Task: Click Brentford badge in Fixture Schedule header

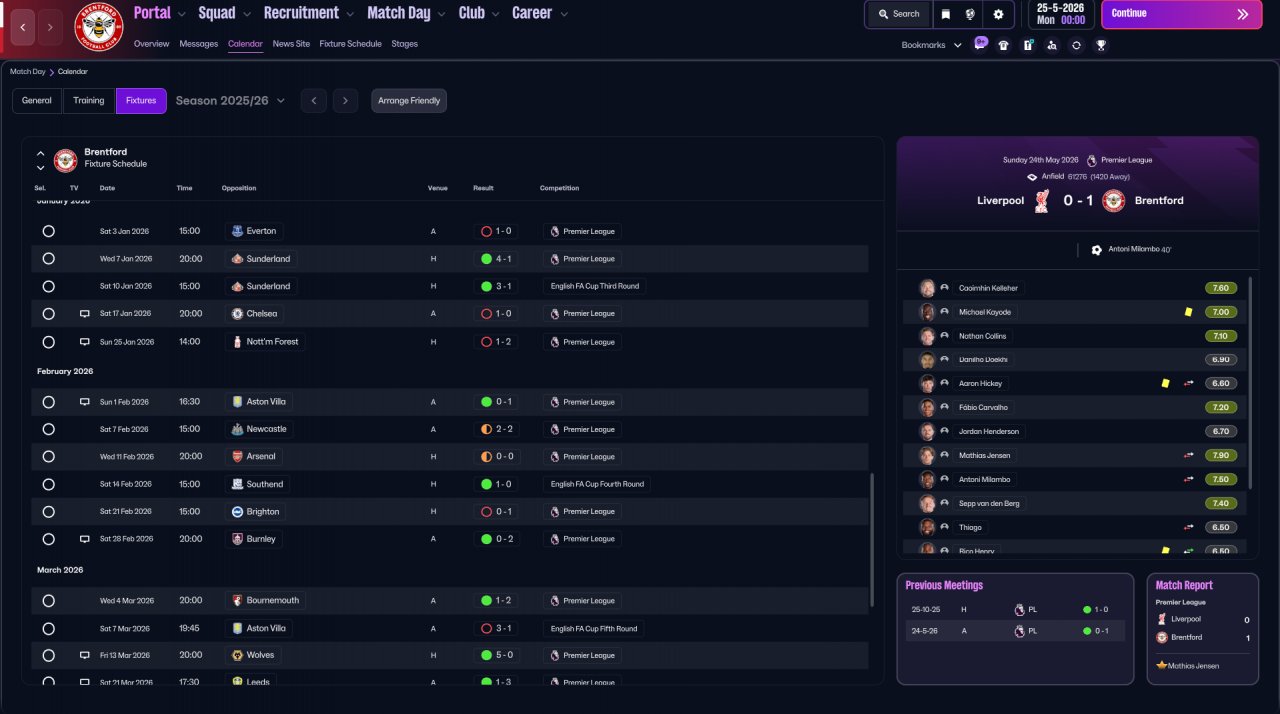Action: (65, 160)
